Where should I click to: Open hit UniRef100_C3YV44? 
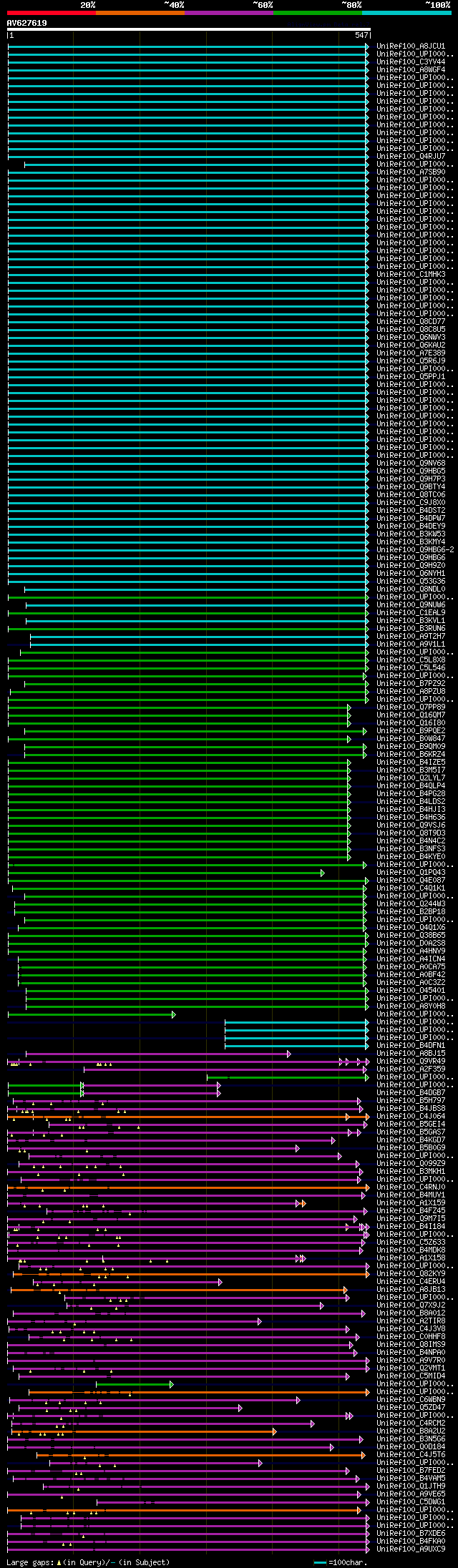pos(411,62)
